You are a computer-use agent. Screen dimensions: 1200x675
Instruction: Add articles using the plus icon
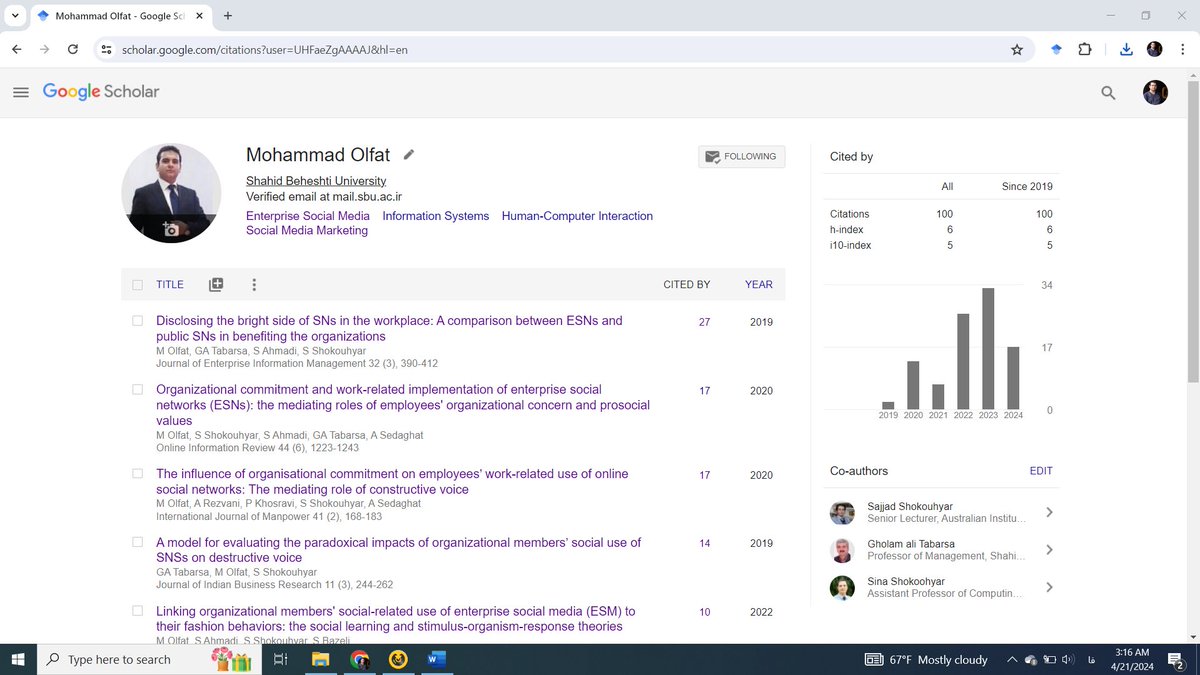click(x=216, y=284)
